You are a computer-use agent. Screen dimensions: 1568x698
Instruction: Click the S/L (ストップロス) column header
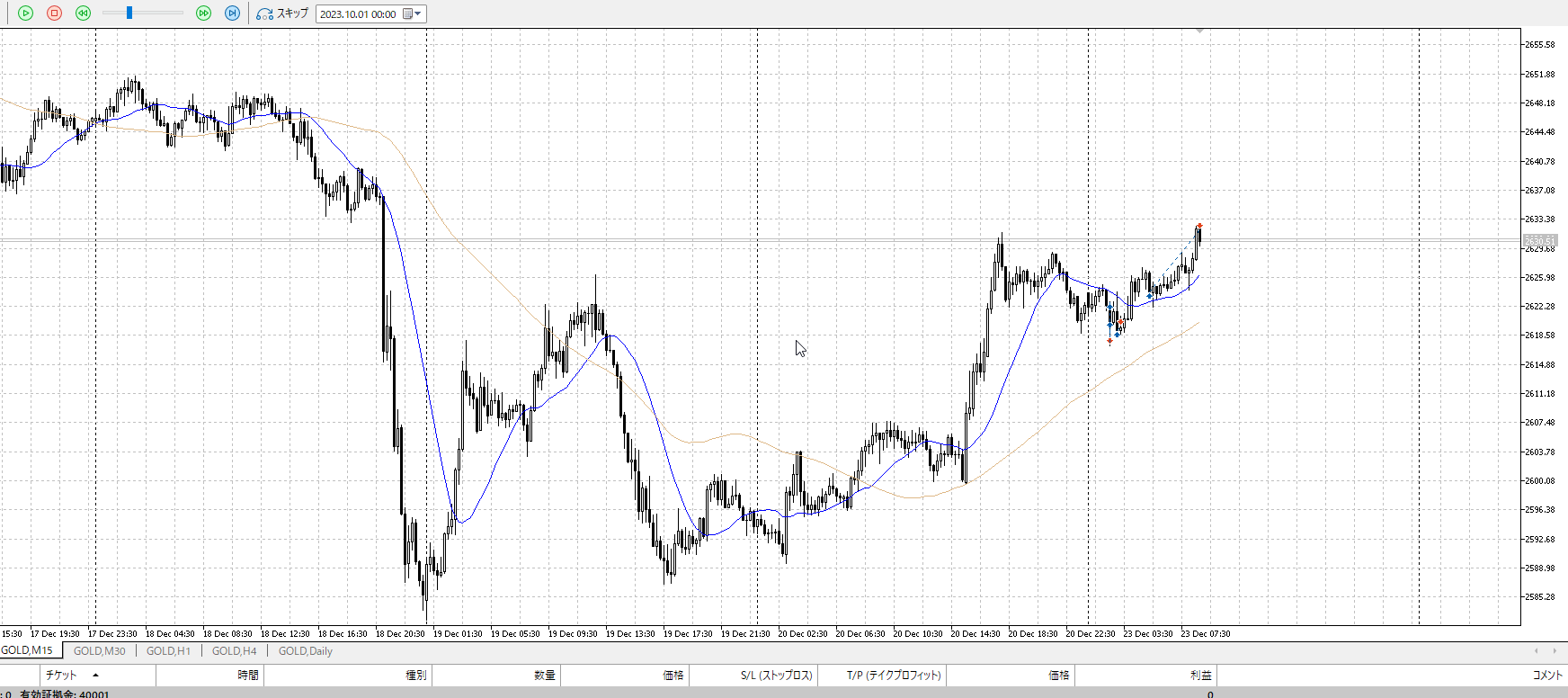[x=776, y=675]
